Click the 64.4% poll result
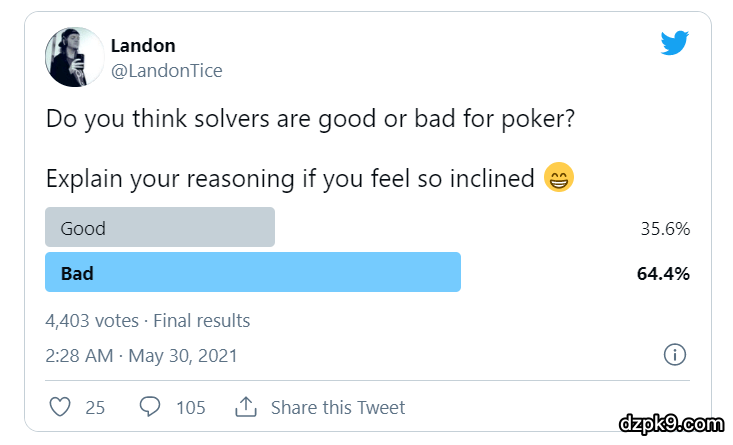This screenshot has width=733, height=445. [663, 273]
